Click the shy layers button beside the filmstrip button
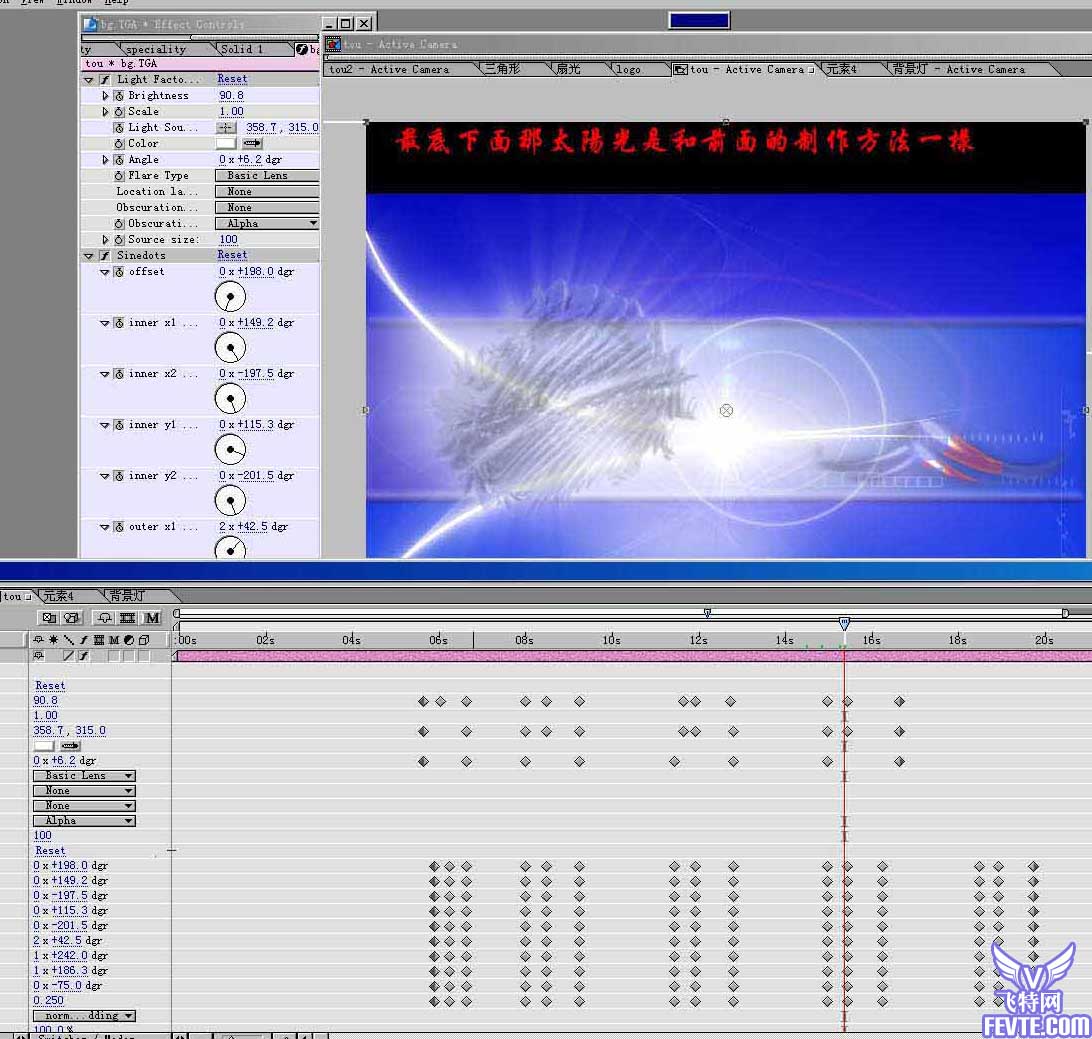1092x1039 pixels. pos(104,618)
